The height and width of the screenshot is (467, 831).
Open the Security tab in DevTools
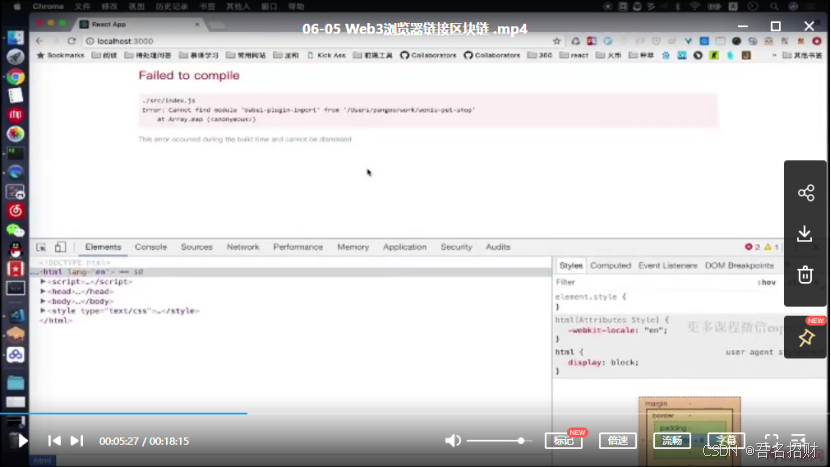[456, 247]
